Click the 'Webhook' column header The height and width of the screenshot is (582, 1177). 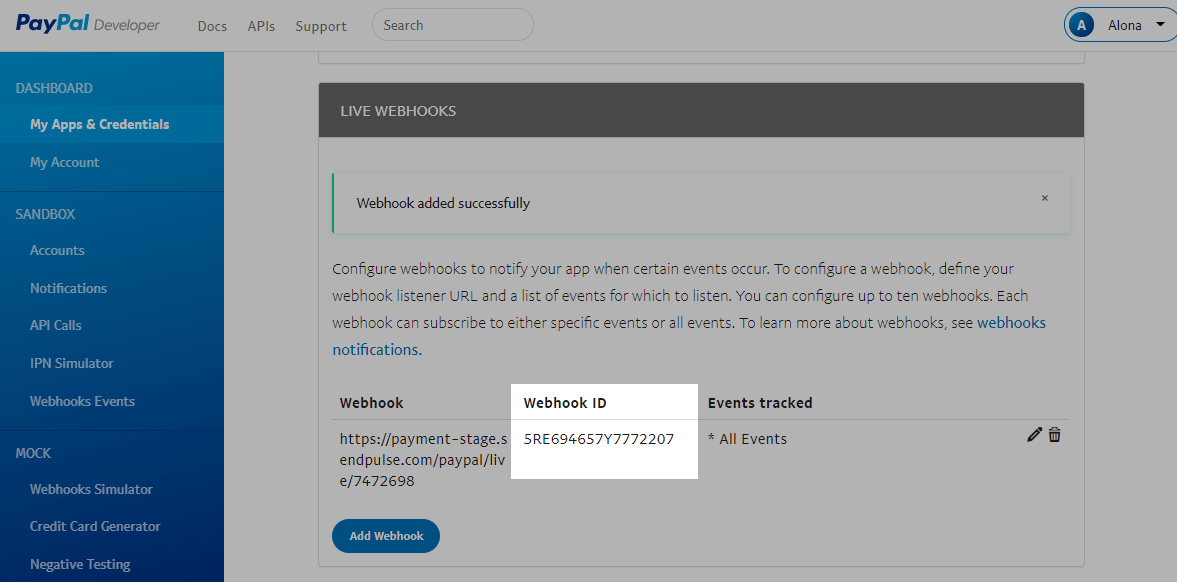coord(372,403)
